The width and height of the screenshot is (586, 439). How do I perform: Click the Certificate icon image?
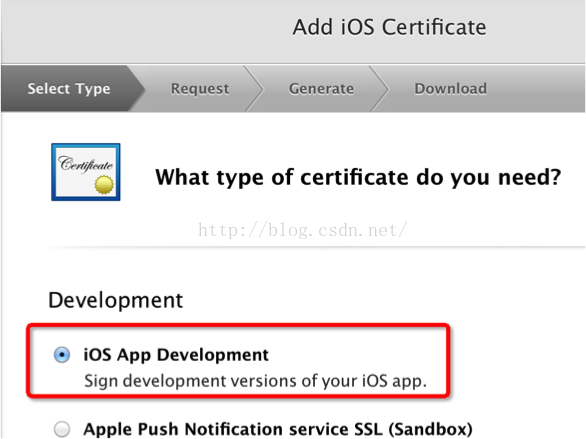tap(86, 172)
